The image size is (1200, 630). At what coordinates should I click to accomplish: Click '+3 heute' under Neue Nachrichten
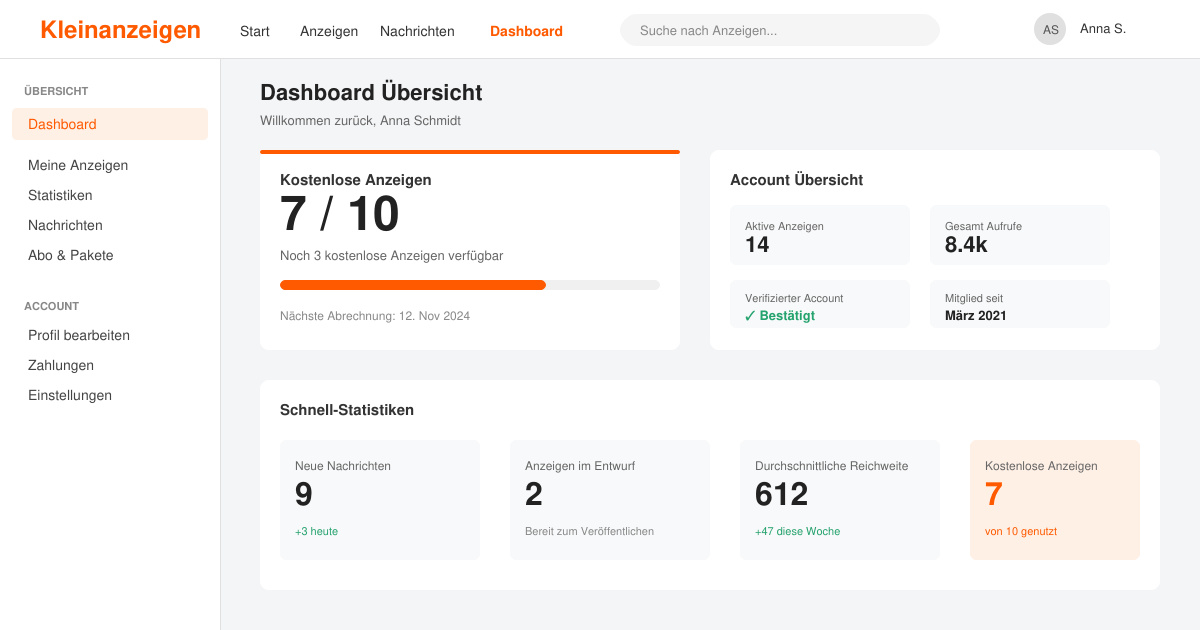coord(317,531)
